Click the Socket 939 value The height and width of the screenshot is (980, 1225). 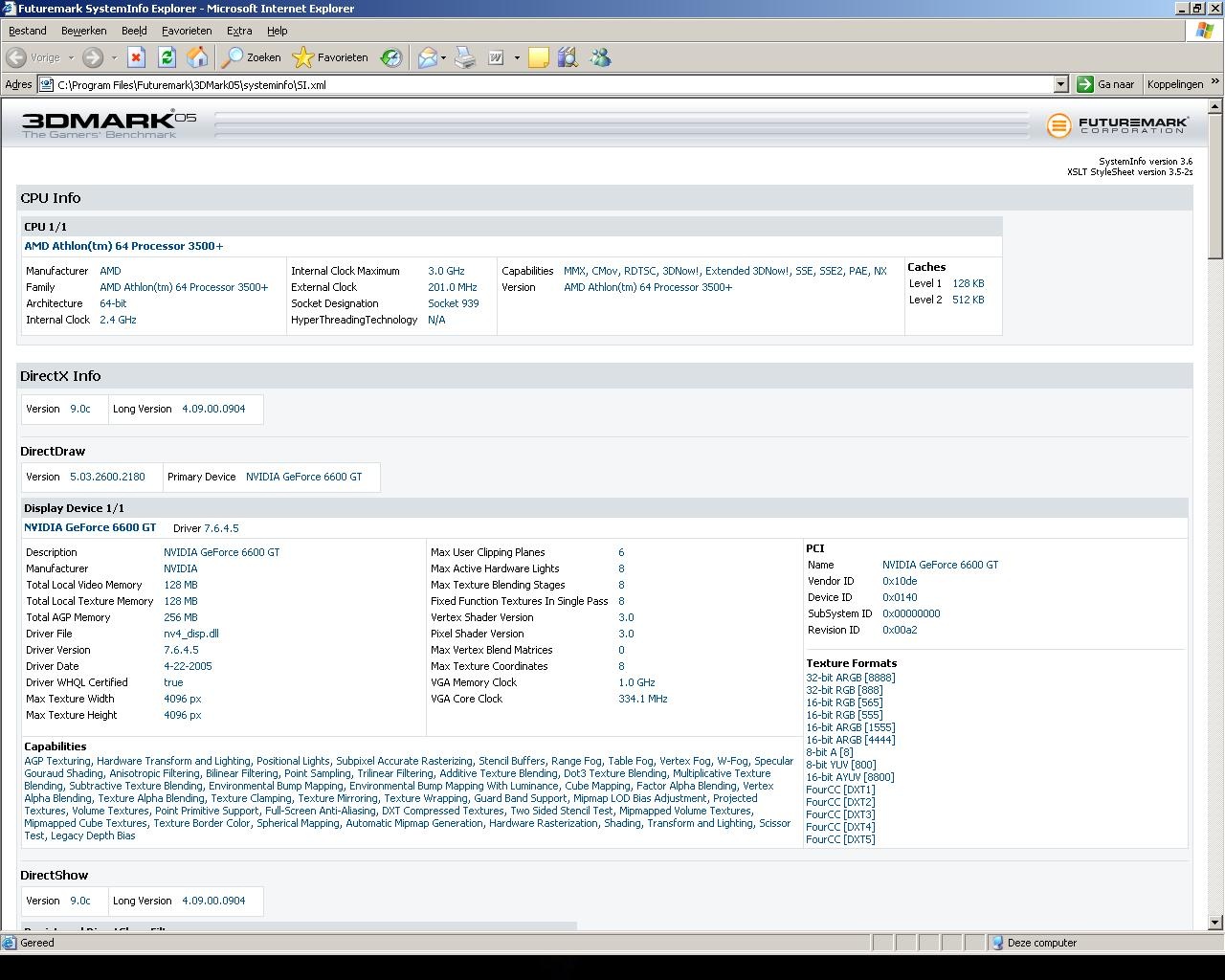454,303
